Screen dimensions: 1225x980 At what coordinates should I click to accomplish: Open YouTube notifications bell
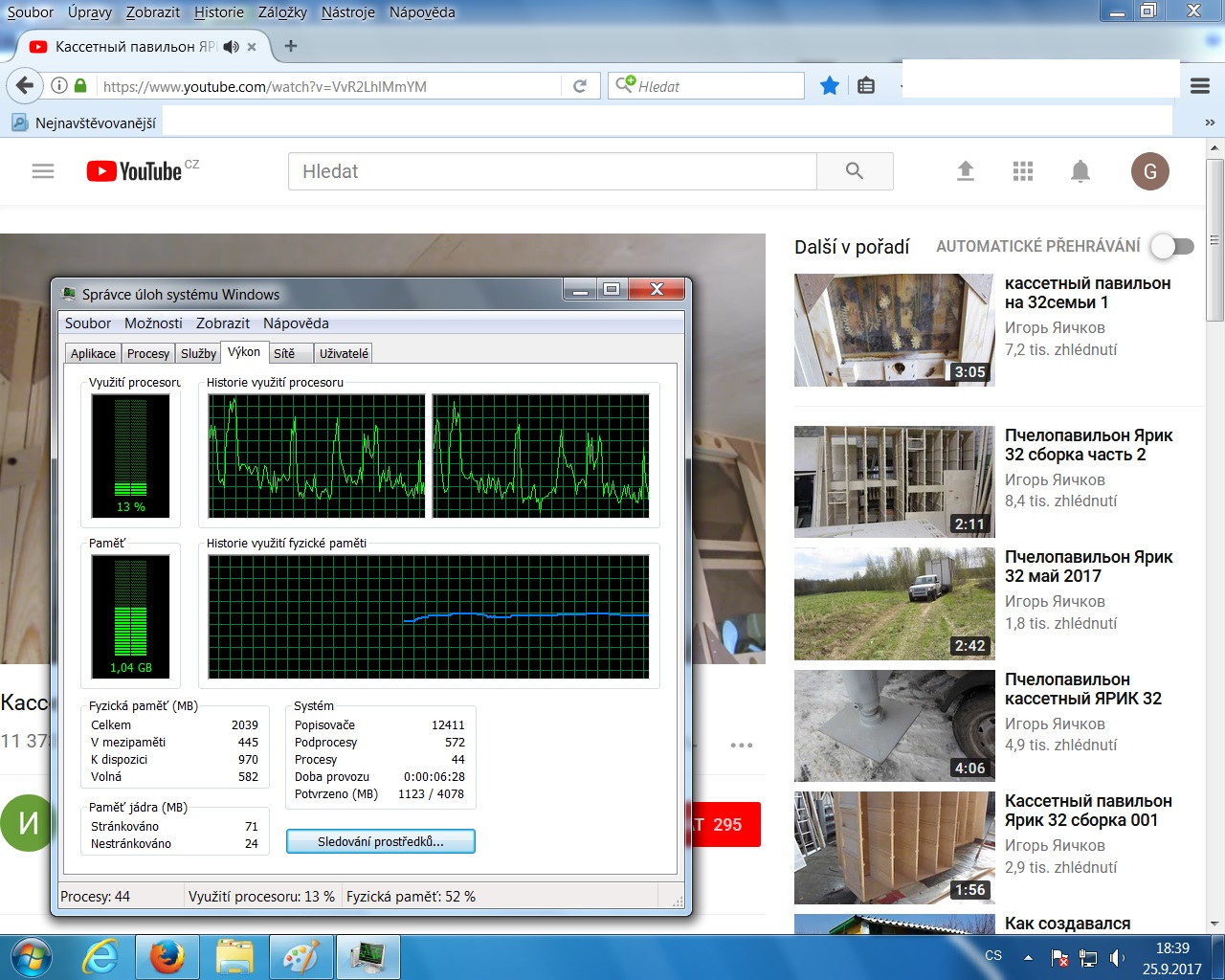1080,171
